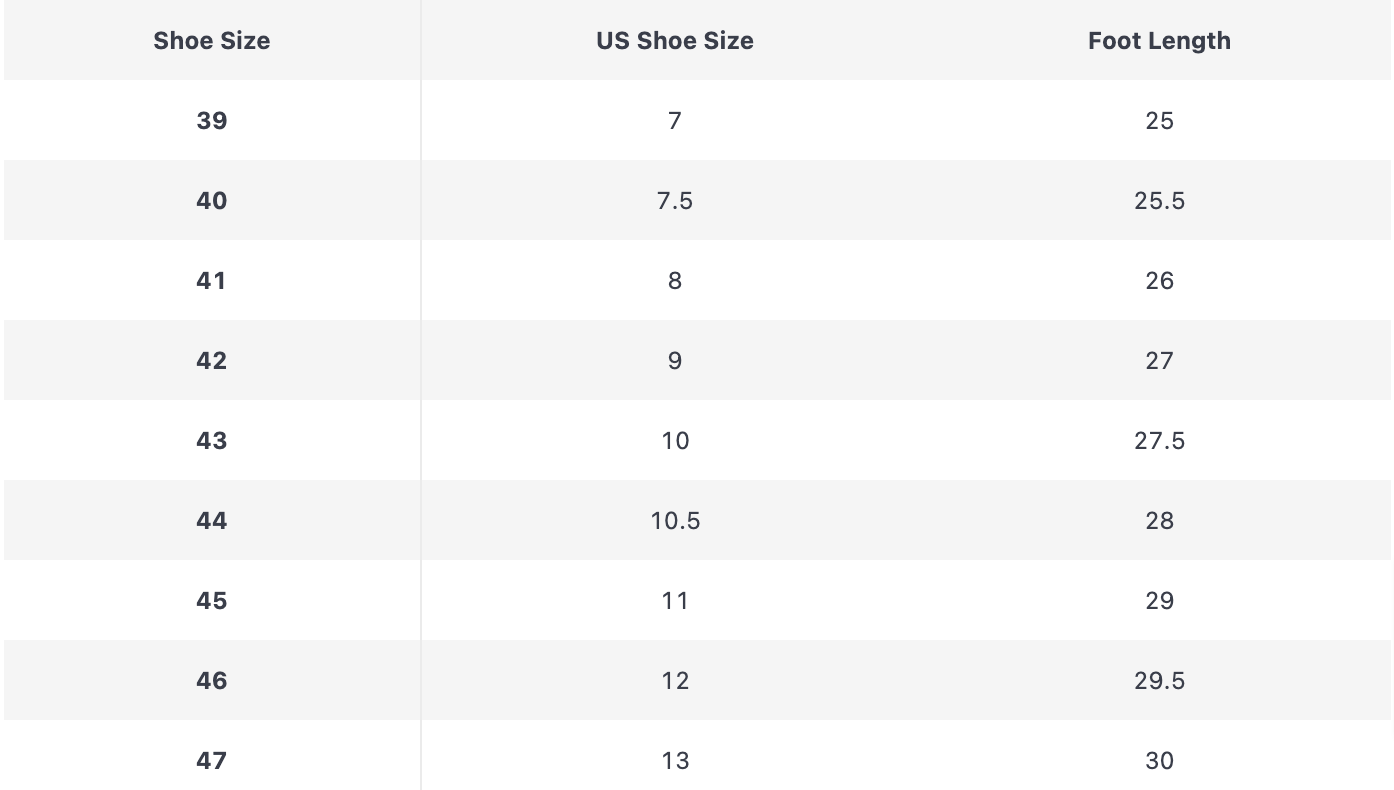Select foot length 29.5 cell
The image size is (1394, 790).
tap(1159, 681)
